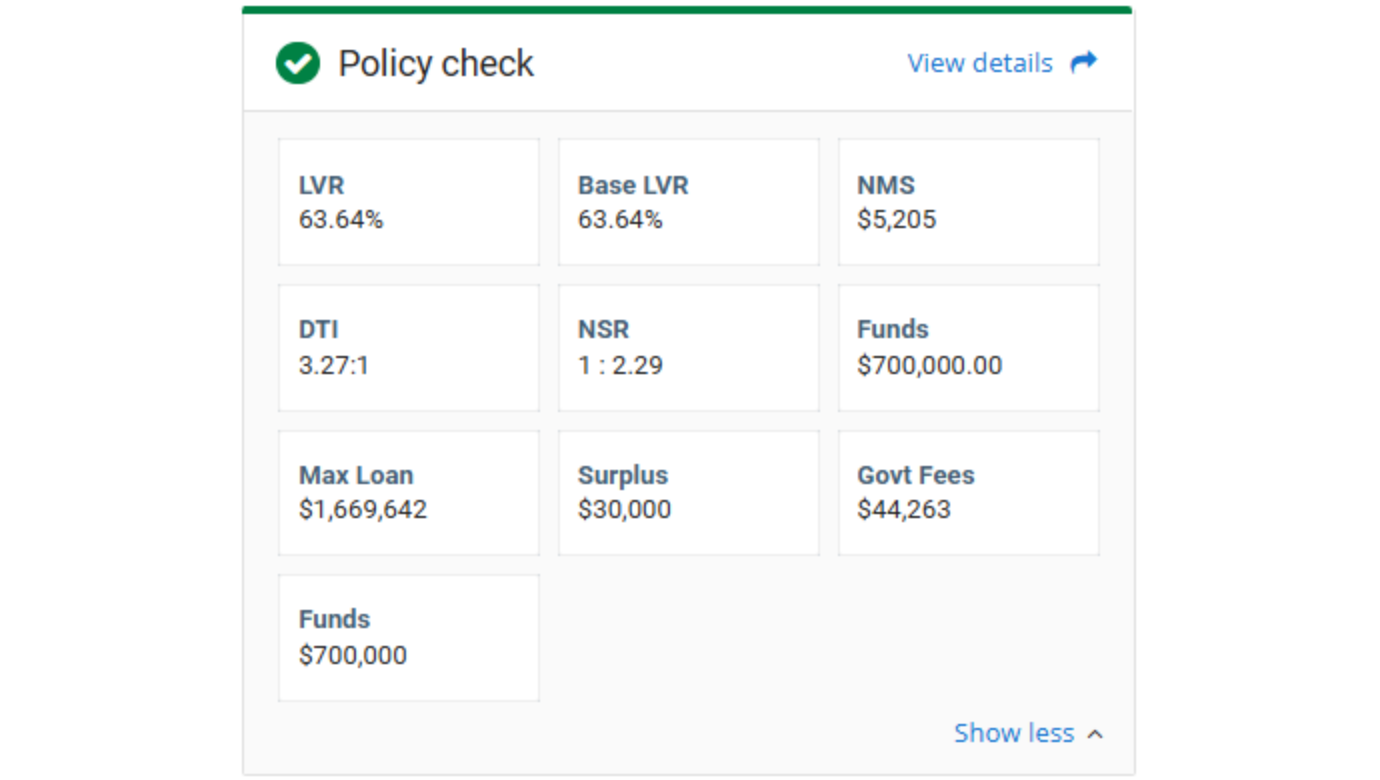The height and width of the screenshot is (780, 1380).
Task: Click the 1 : 2.29 NSR value
Action: pyautogui.click(x=620, y=365)
